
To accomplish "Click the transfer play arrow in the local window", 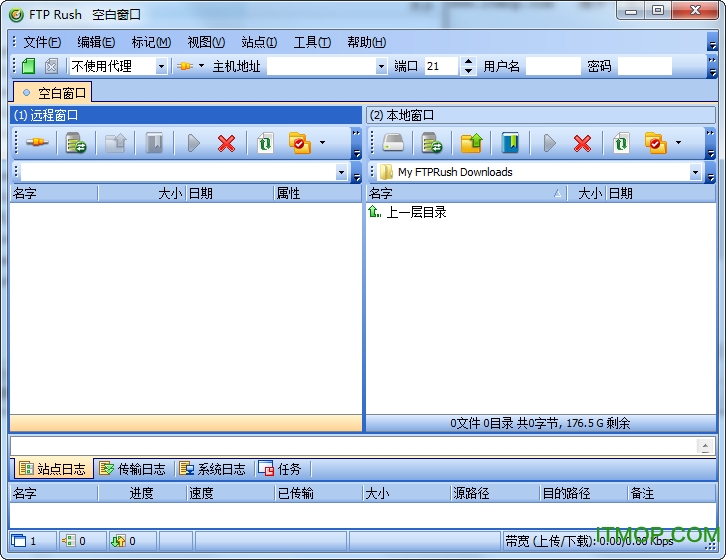I will tap(550, 143).
